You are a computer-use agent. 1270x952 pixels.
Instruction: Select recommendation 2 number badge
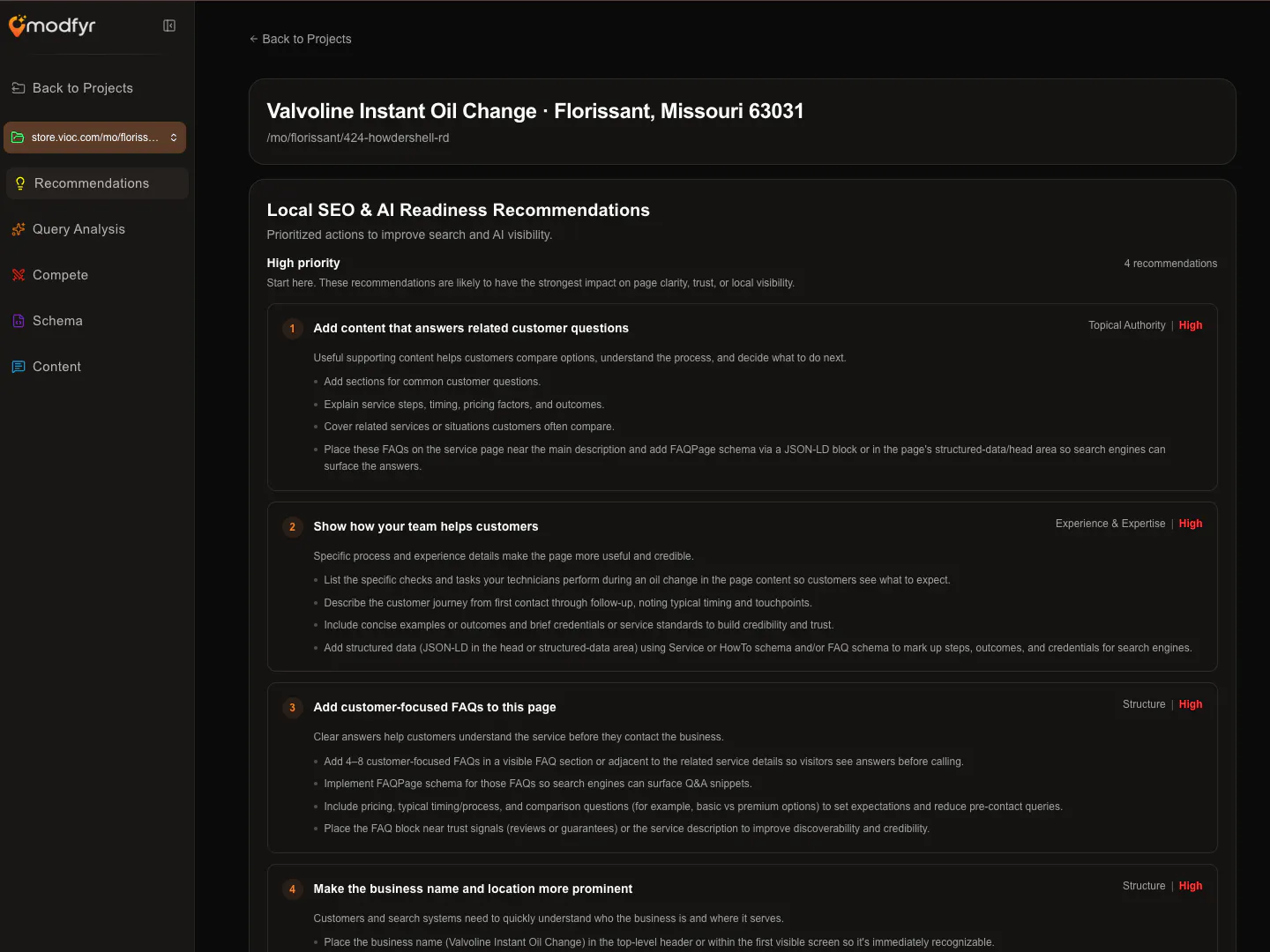click(x=293, y=527)
